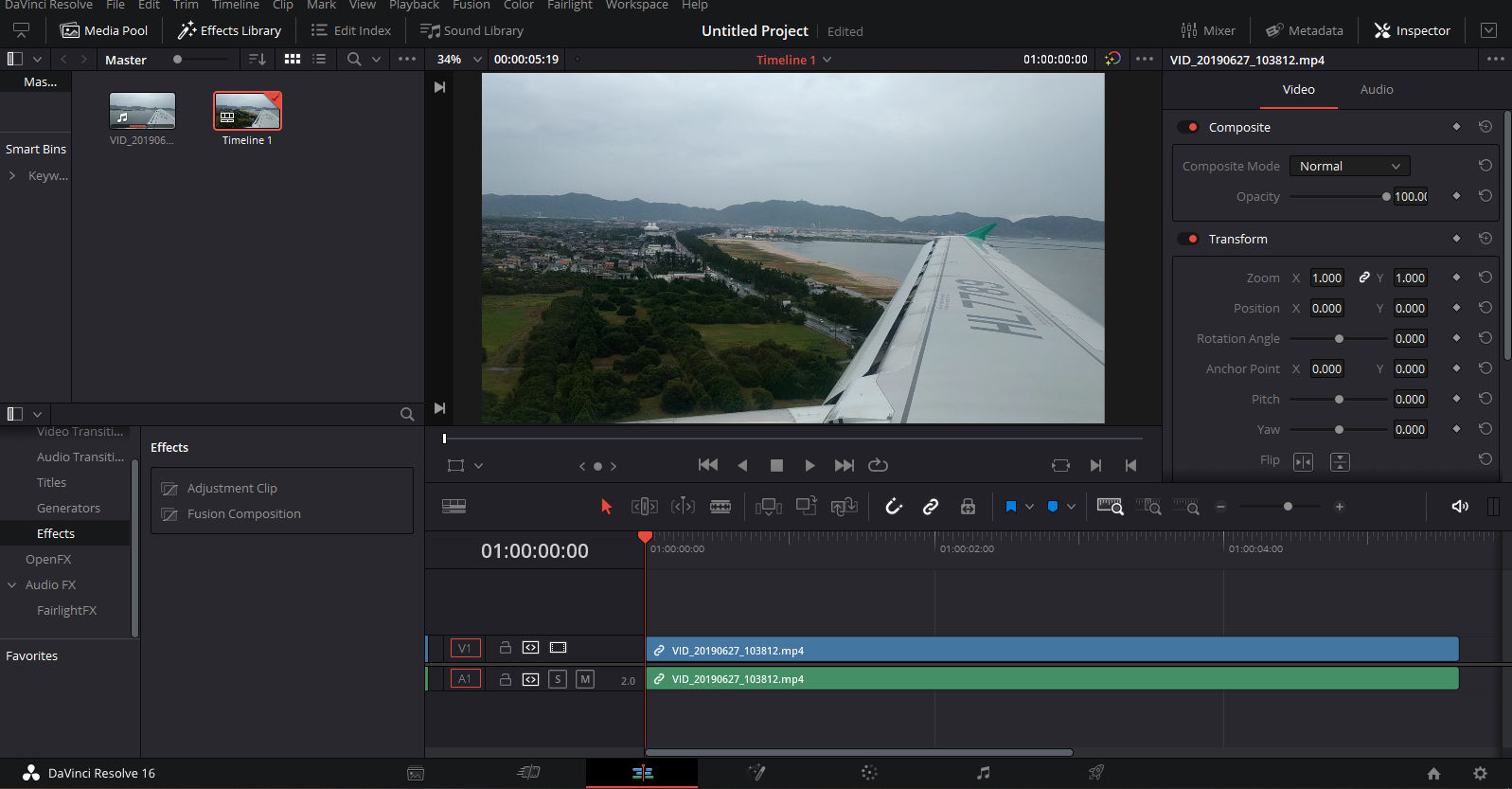Image resolution: width=1512 pixels, height=789 pixels.
Task: Toggle the Composite section enable switch
Action: pyautogui.click(x=1188, y=127)
